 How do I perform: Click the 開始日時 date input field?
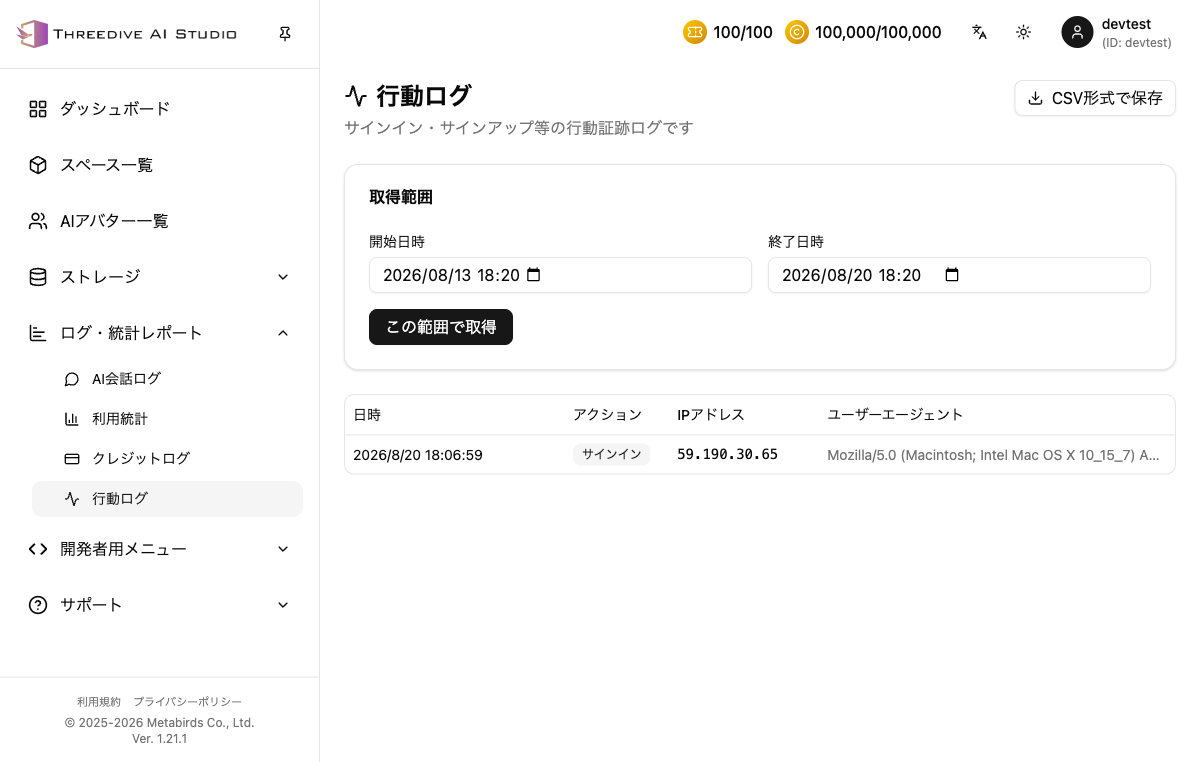[560, 275]
